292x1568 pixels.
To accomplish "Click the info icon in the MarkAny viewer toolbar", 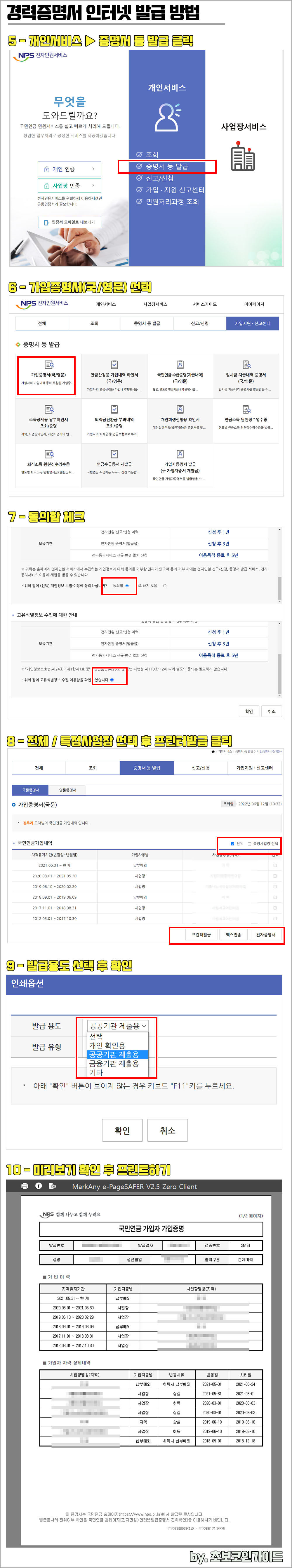I will pos(38,1185).
